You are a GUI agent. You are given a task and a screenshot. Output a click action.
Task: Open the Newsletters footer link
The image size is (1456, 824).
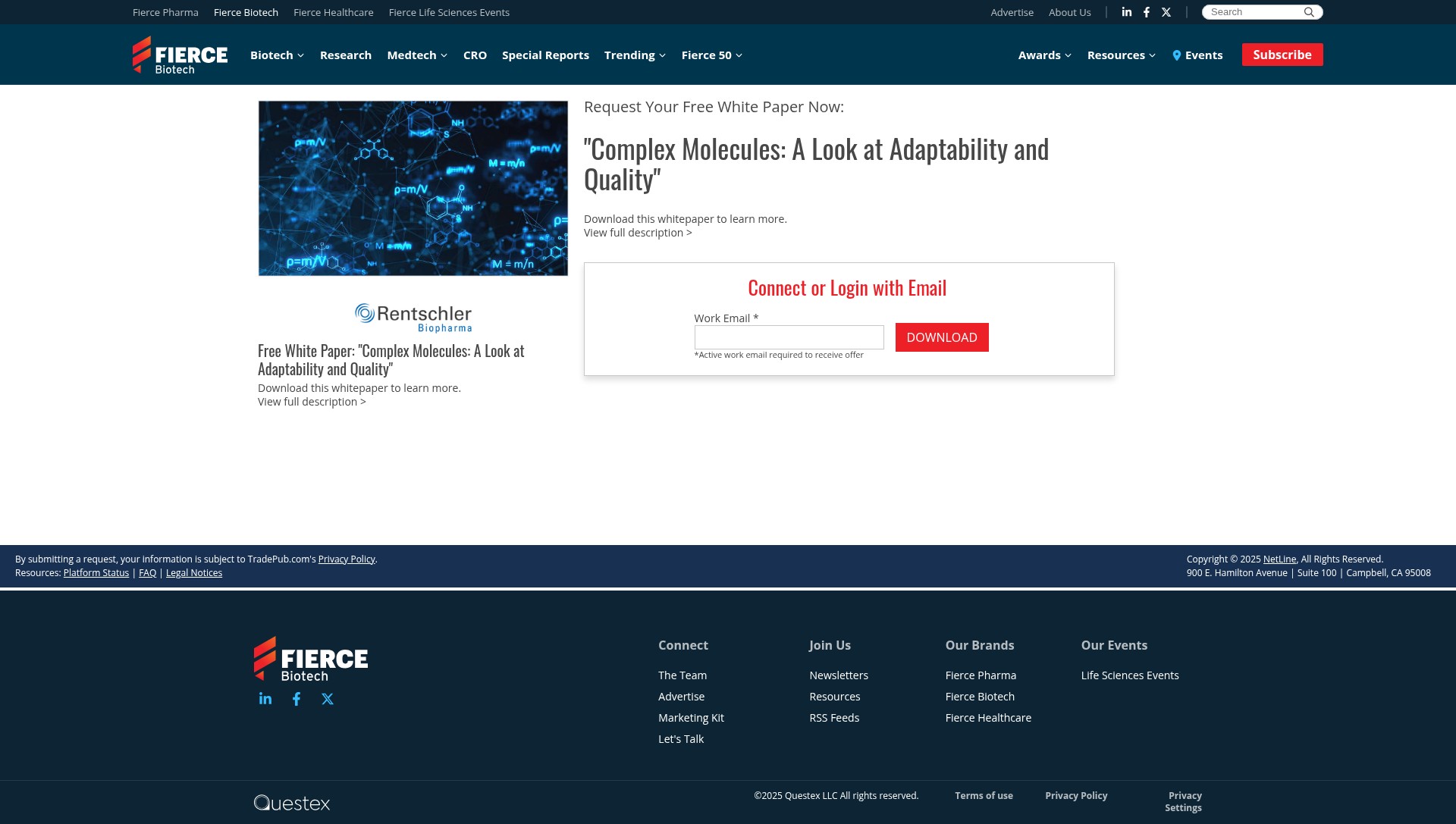(x=839, y=675)
